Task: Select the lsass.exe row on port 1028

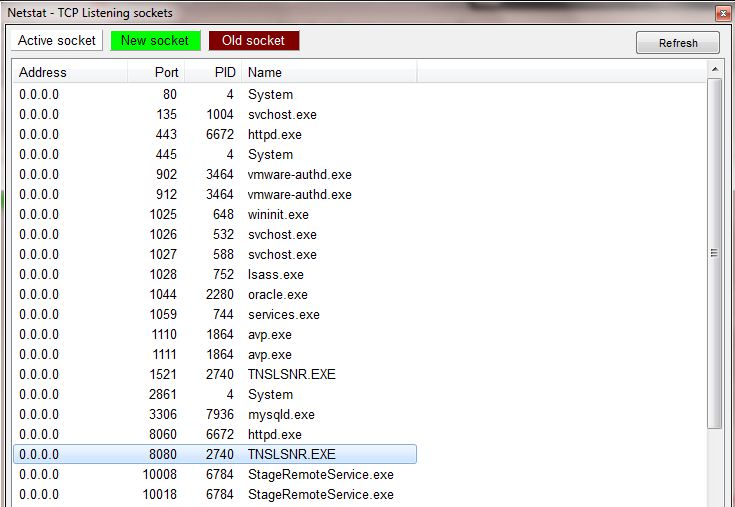Action: click(275, 274)
